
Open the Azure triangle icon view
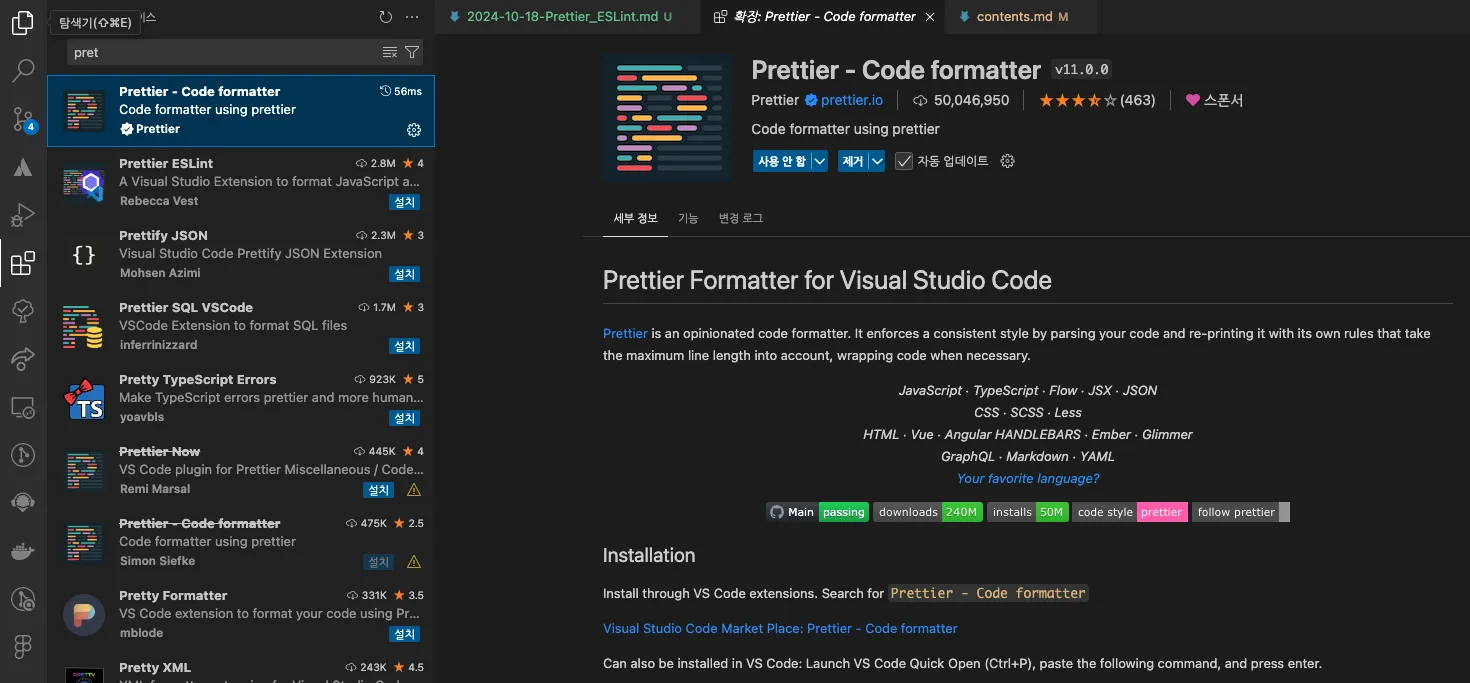pyautogui.click(x=22, y=167)
